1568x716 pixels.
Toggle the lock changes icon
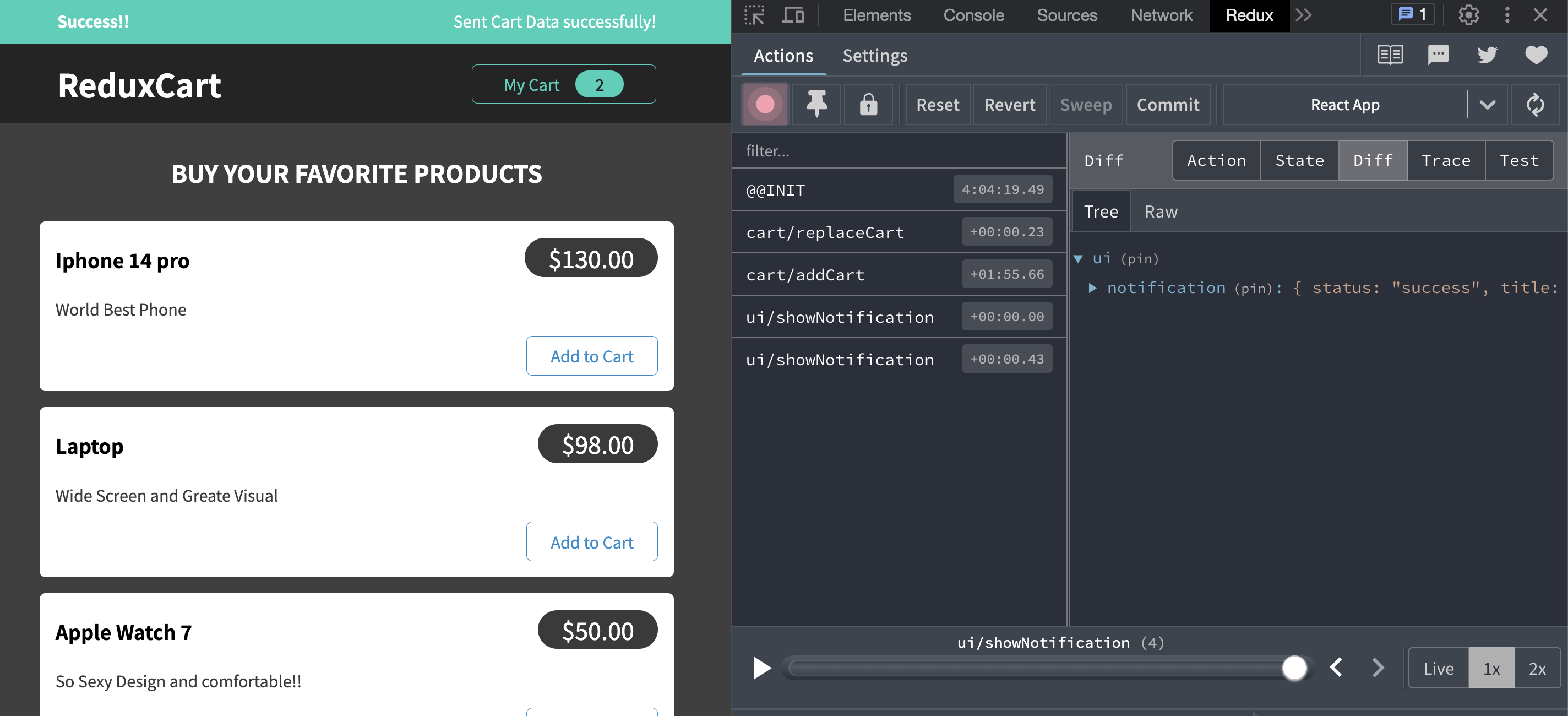[868, 105]
